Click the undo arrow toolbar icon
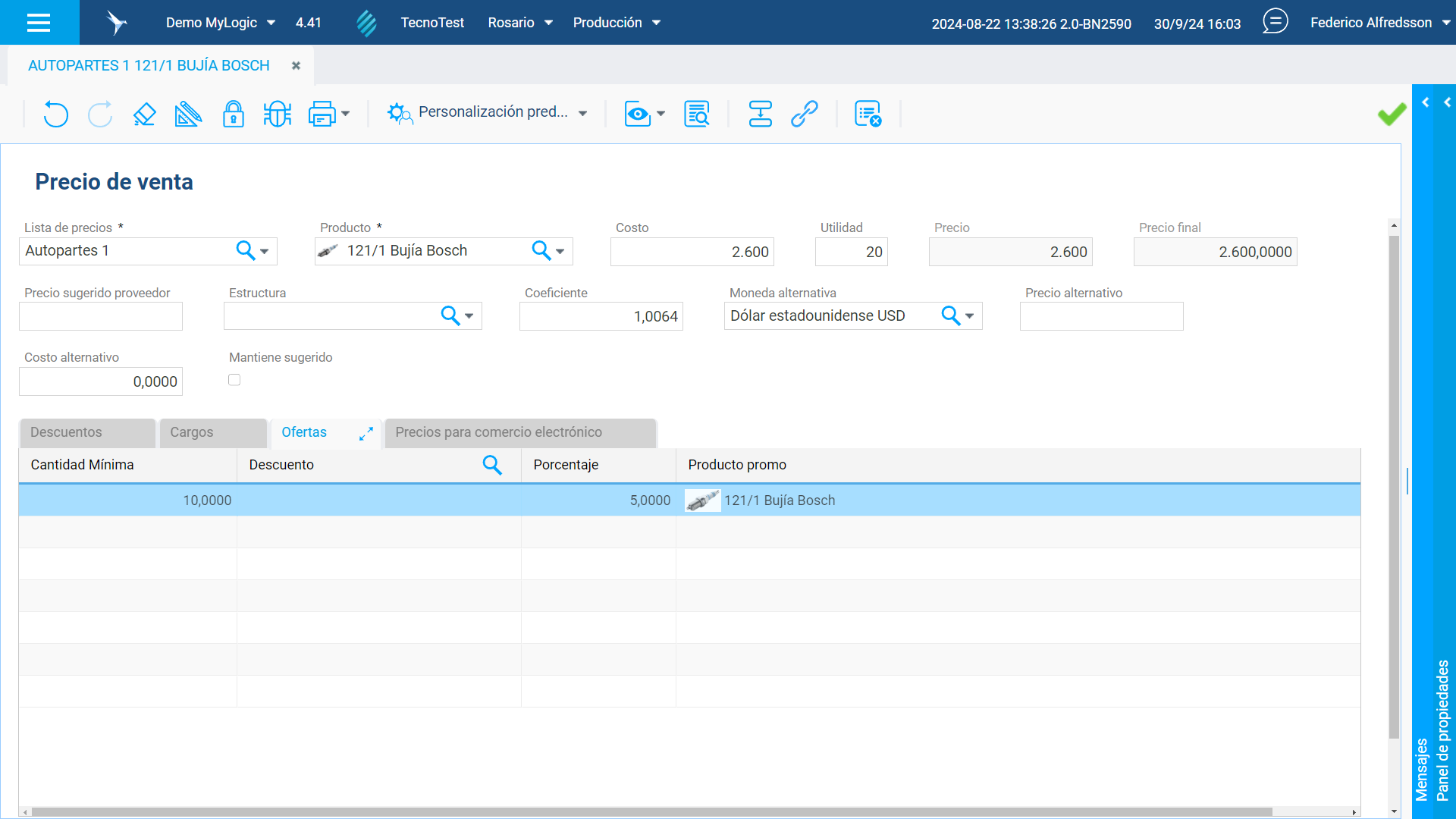This screenshot has height=819, width=1456. pos(55,114)
